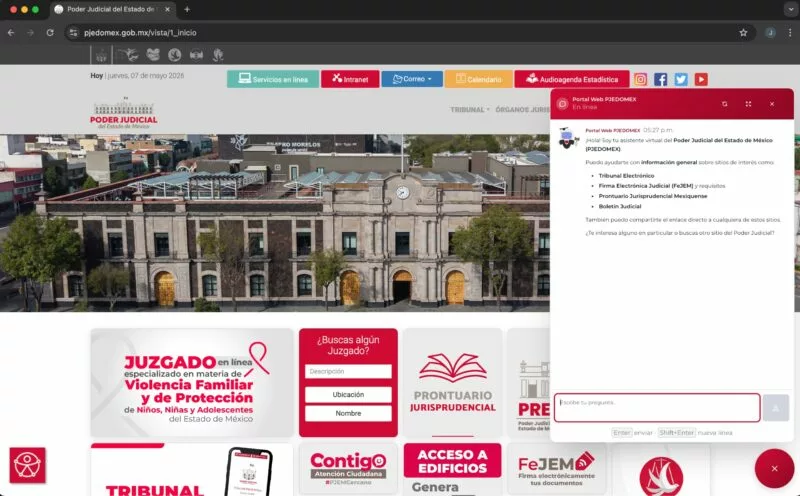Restart the chat conversation with refresh icon
This screenshot has width=800, height=496.
point(724,104)
